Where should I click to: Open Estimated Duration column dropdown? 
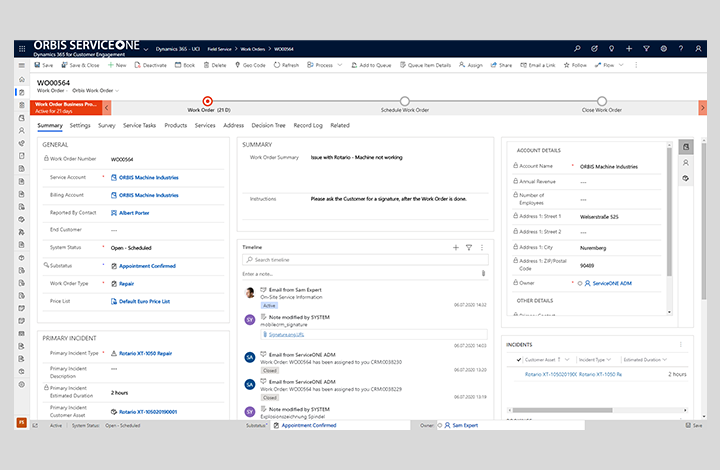(x=664, y=360)
